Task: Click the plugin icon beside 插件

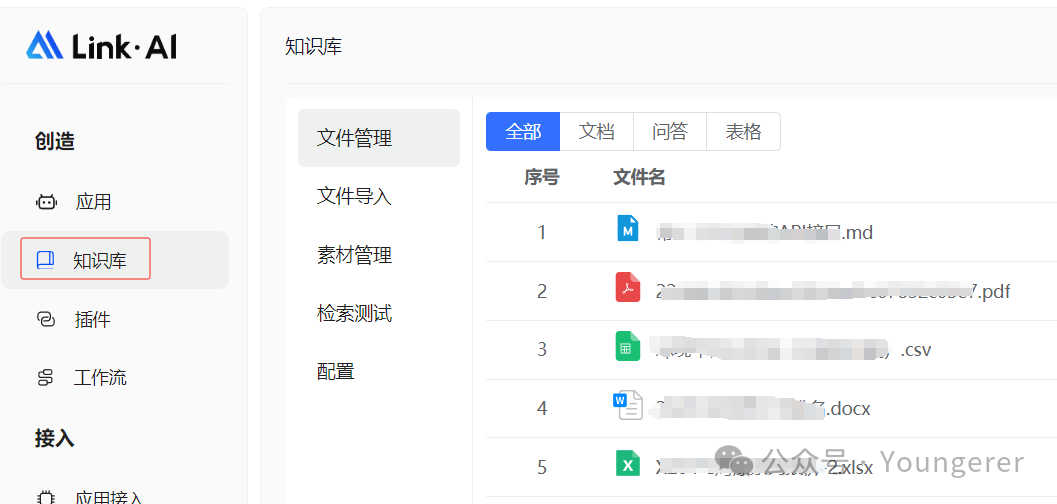Action: pyautogui.click(x=46, y=319)
